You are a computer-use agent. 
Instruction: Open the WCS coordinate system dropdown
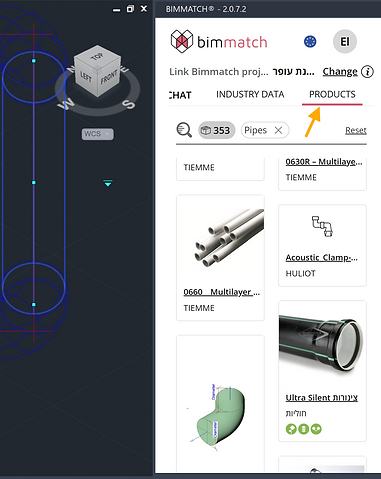point(98,134)
